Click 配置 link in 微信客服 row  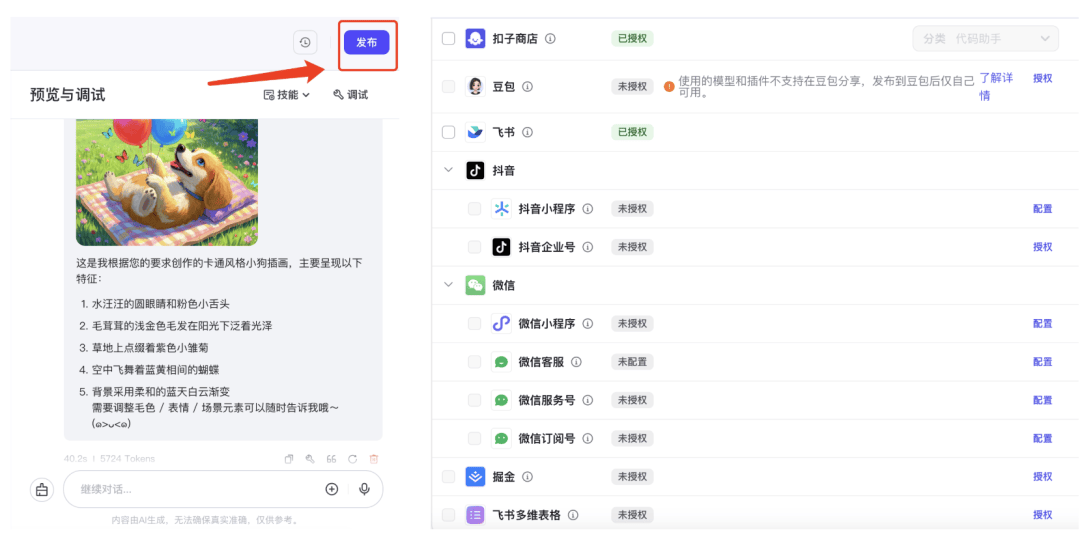[x=1042, y=361]
